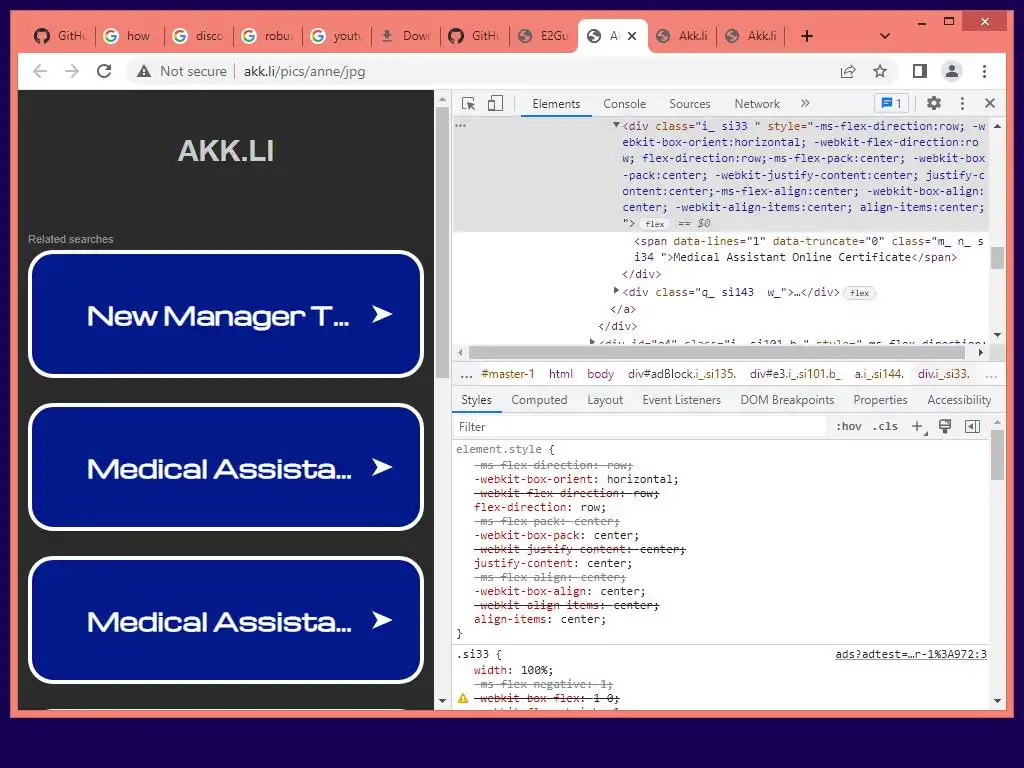This screenshot has width=1024, height=768.
Task: Select the div.i_.si33 breadcrumb
Action: [x=944, y=374]
